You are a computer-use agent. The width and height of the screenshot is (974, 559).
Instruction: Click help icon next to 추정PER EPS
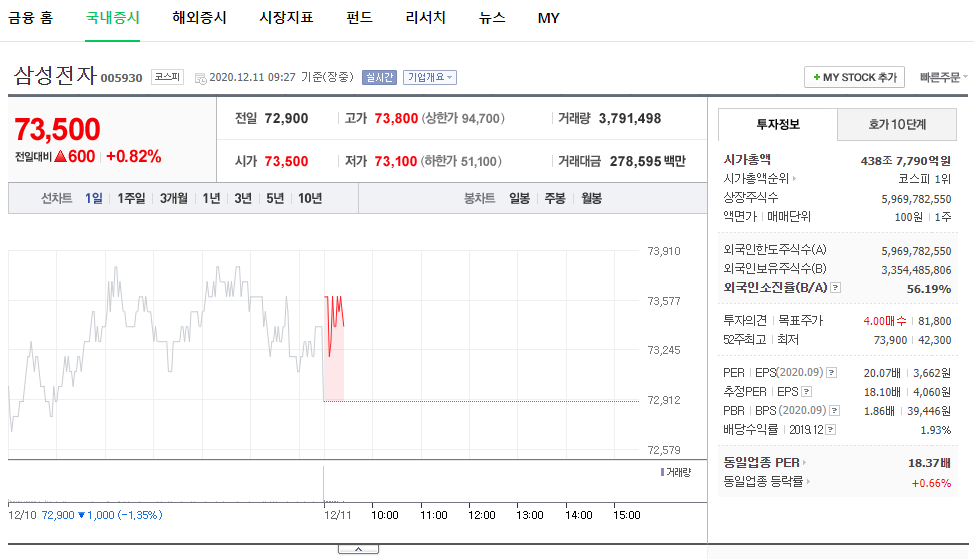coord(806,392)
